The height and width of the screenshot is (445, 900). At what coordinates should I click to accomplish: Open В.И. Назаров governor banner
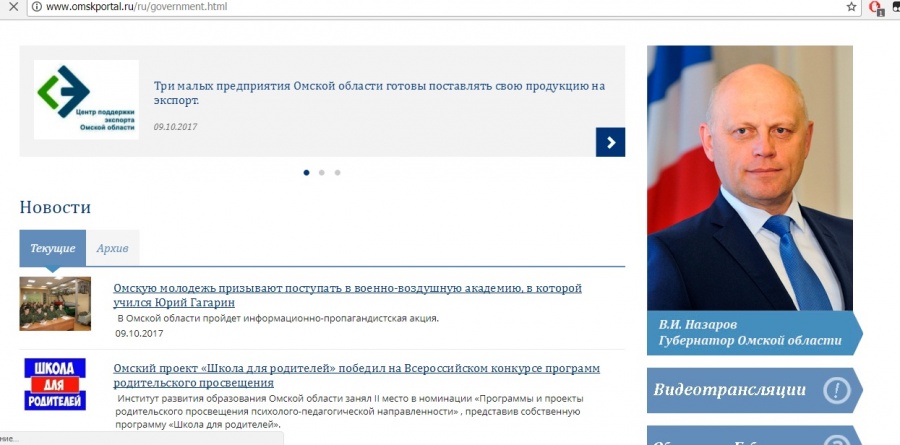click(x=755, y=333)
